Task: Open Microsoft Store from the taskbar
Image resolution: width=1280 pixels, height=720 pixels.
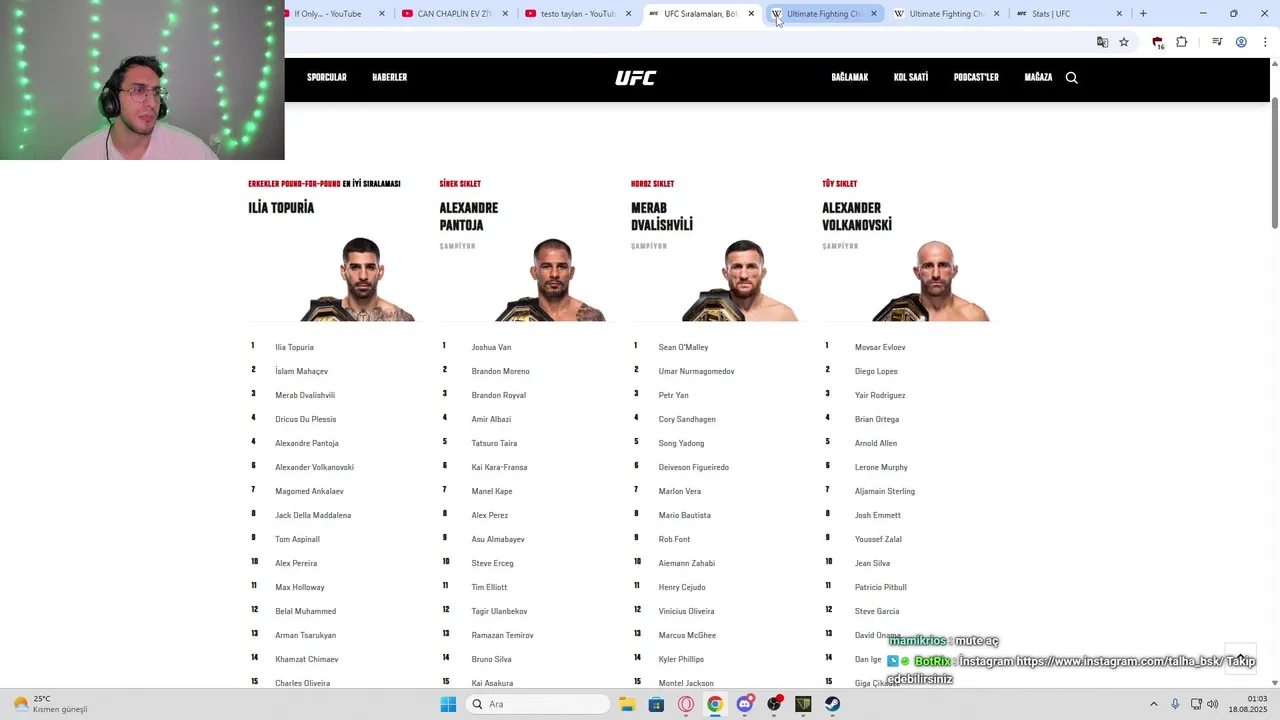Action: (x=656, y=704)
